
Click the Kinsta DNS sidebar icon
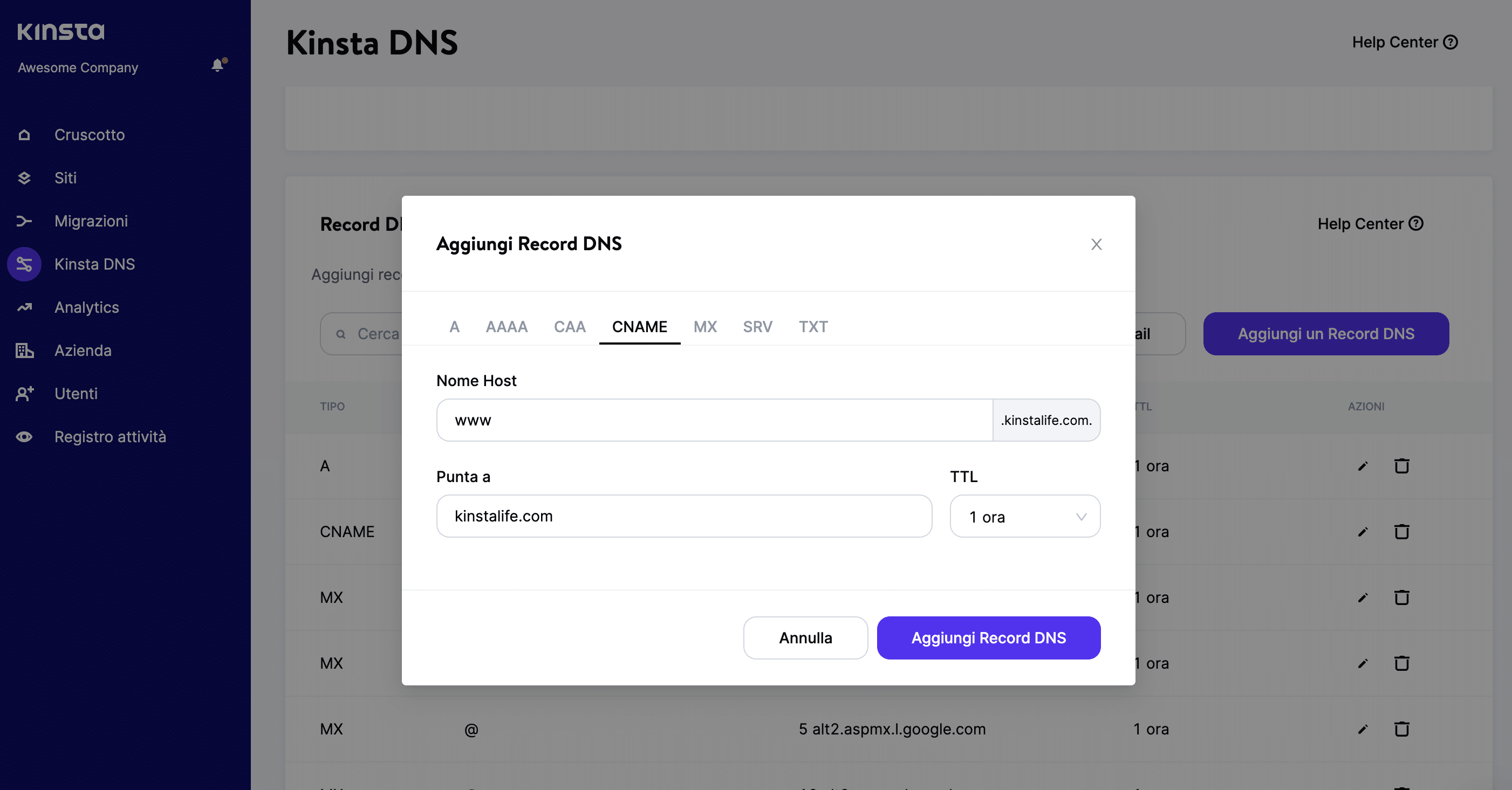(x=24, y=264)
